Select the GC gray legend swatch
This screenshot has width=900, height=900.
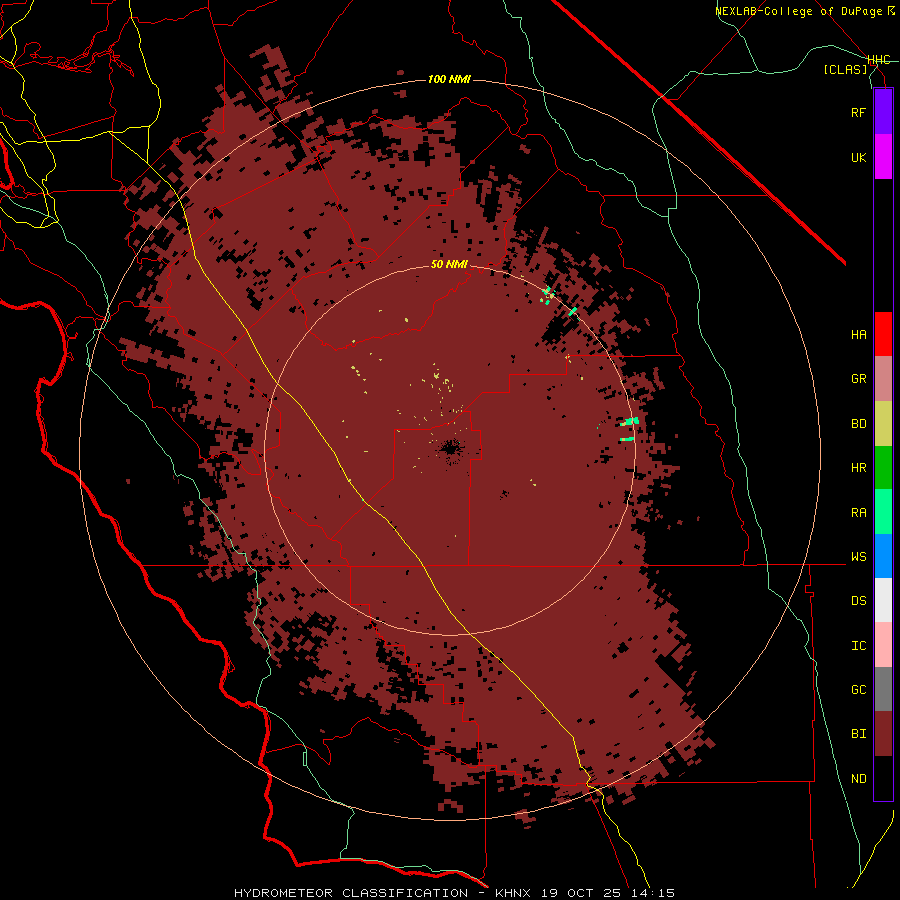[883, 689]
